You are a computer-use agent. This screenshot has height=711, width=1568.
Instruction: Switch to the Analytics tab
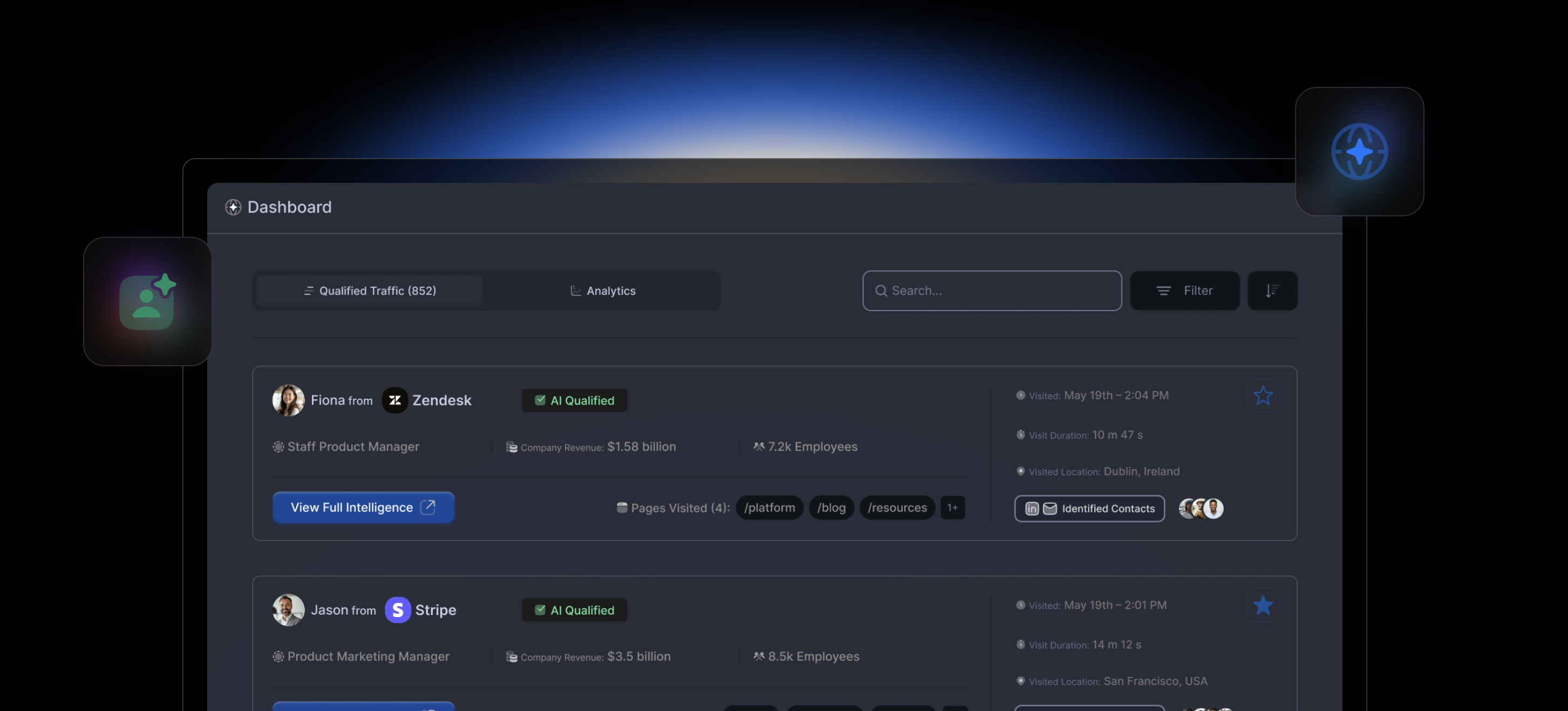coord(603,290)
